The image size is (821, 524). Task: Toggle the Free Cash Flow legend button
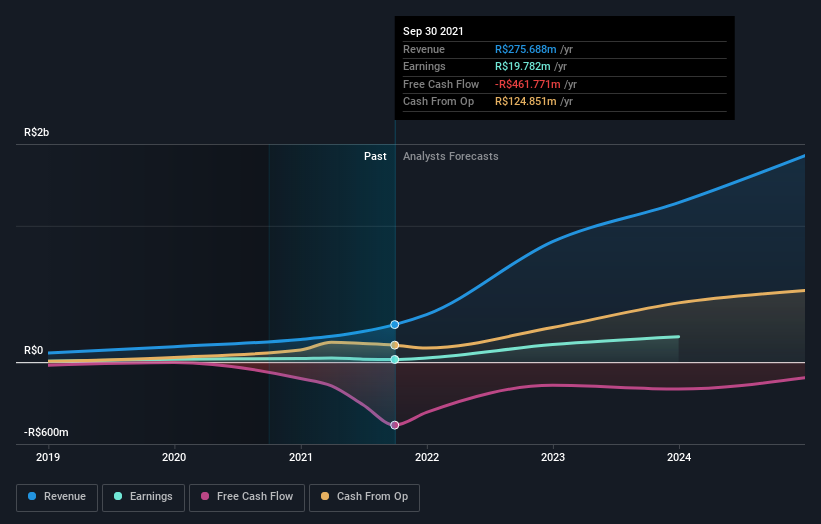tap(247, 497)
